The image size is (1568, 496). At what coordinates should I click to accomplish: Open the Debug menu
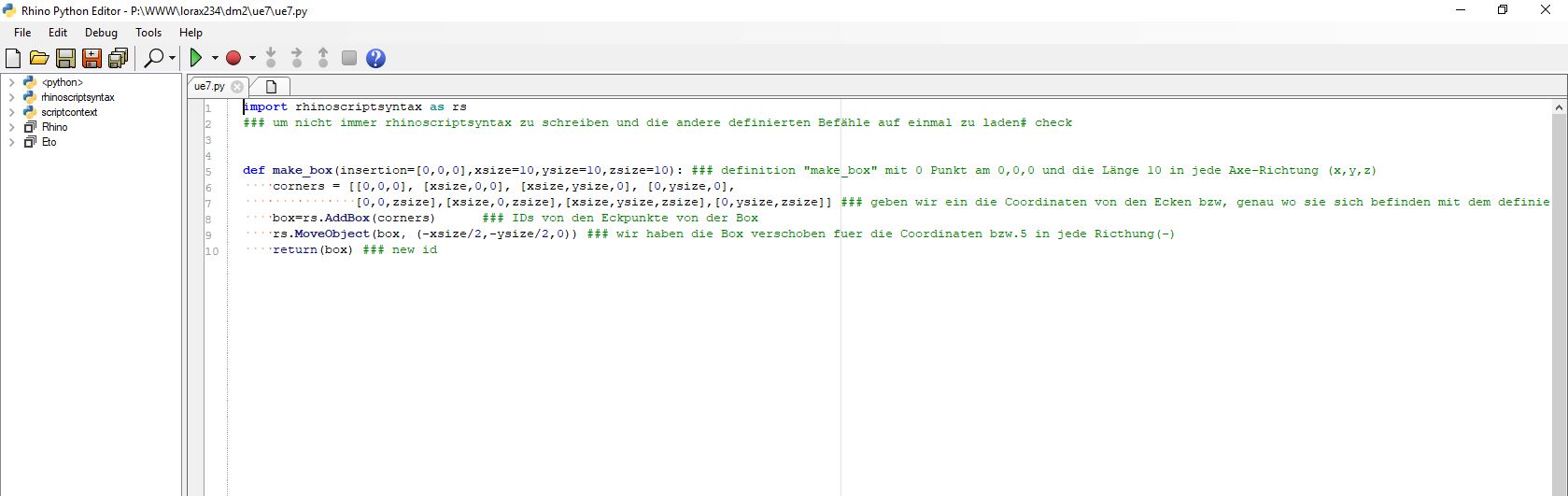101,32
